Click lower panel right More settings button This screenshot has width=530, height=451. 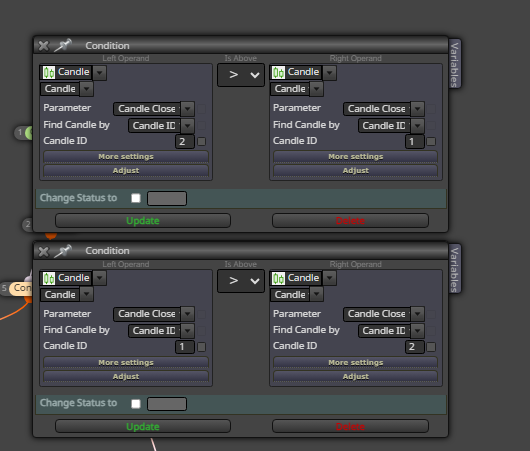pos(356,362)
